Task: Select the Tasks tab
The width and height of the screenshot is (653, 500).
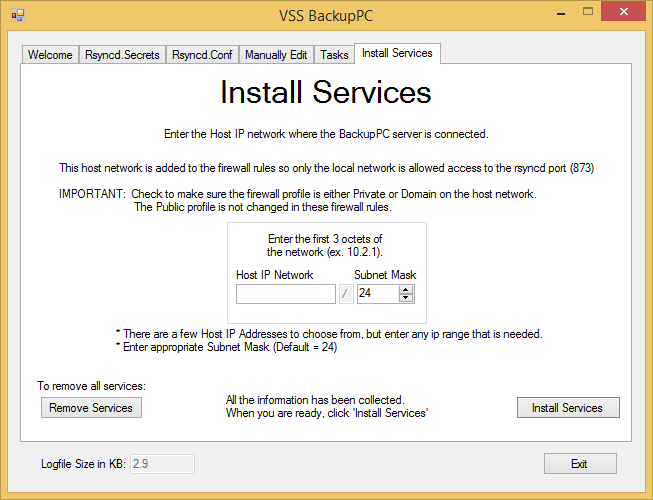Action: (334, 55)
